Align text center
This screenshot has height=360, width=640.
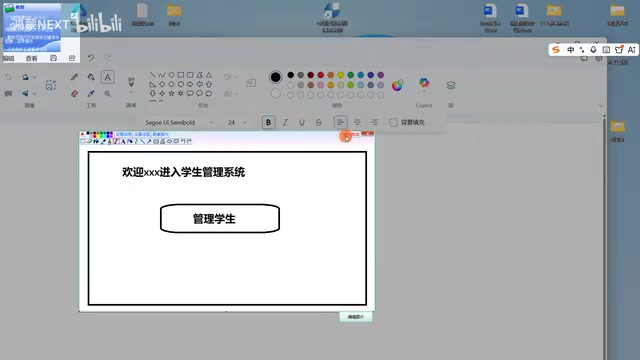[x=357, y=122]
